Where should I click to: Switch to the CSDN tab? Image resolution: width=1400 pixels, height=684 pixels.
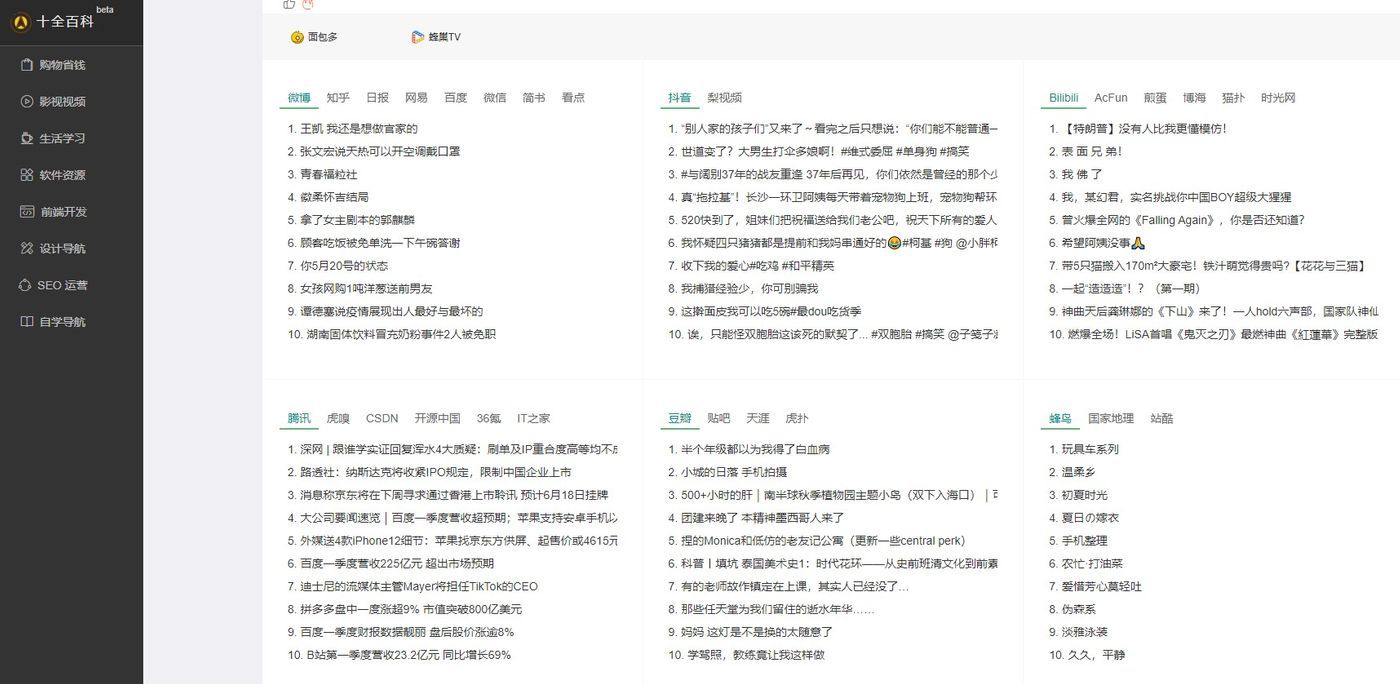pos(382,418)
